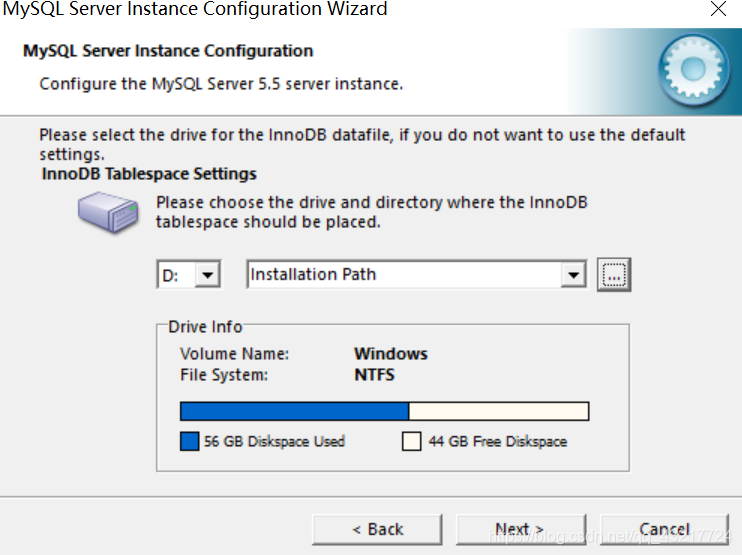Click the 'Volume Name:' label
Image resolution: width=742 pixels, height=555 pixels.
tap(234, 353)
